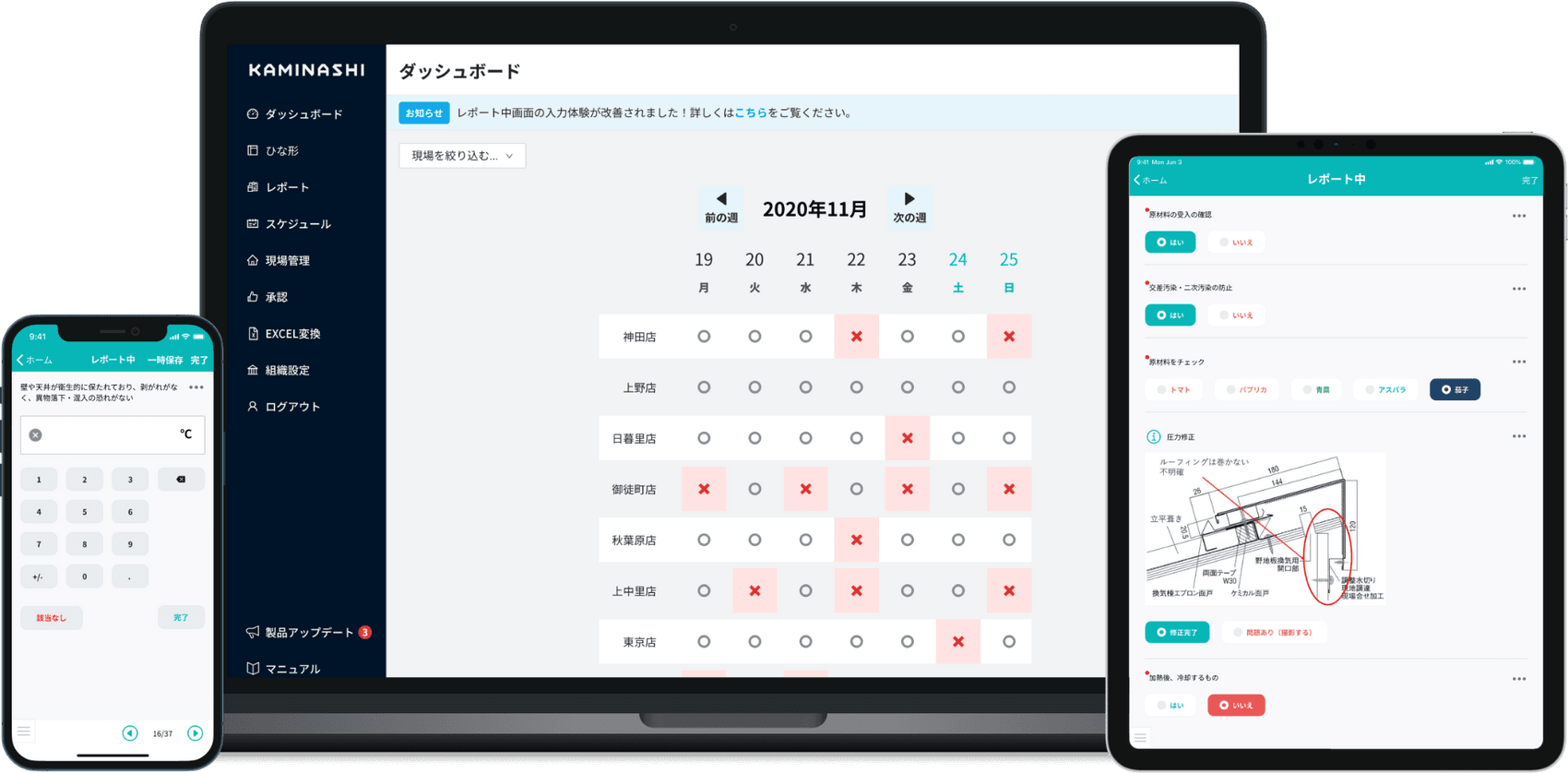This screenshot has width=1568, height=773.
Task: Click the 製品アップデート megaphone icon
Action: coord(253,632)
